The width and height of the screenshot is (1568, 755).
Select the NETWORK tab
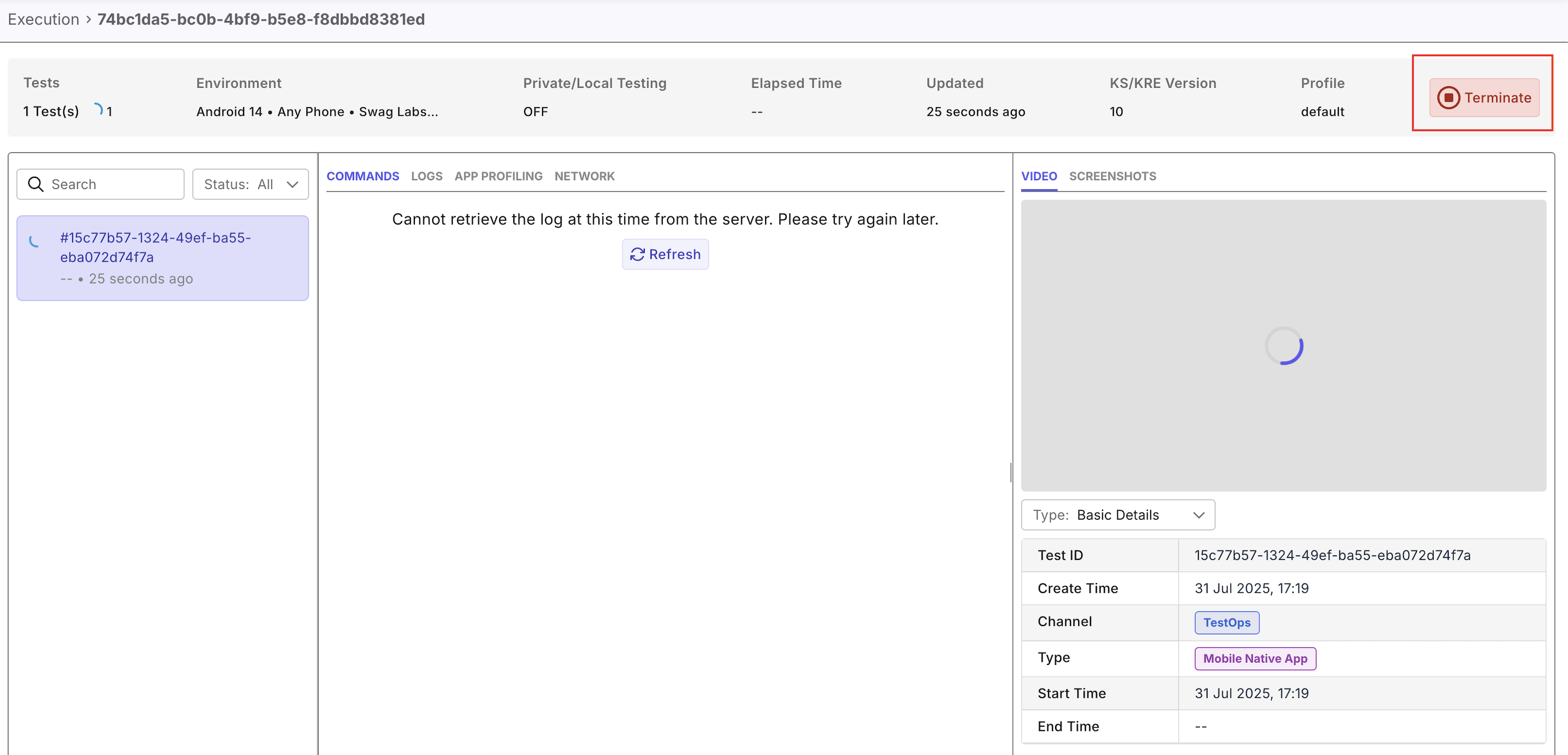(584, 176)
